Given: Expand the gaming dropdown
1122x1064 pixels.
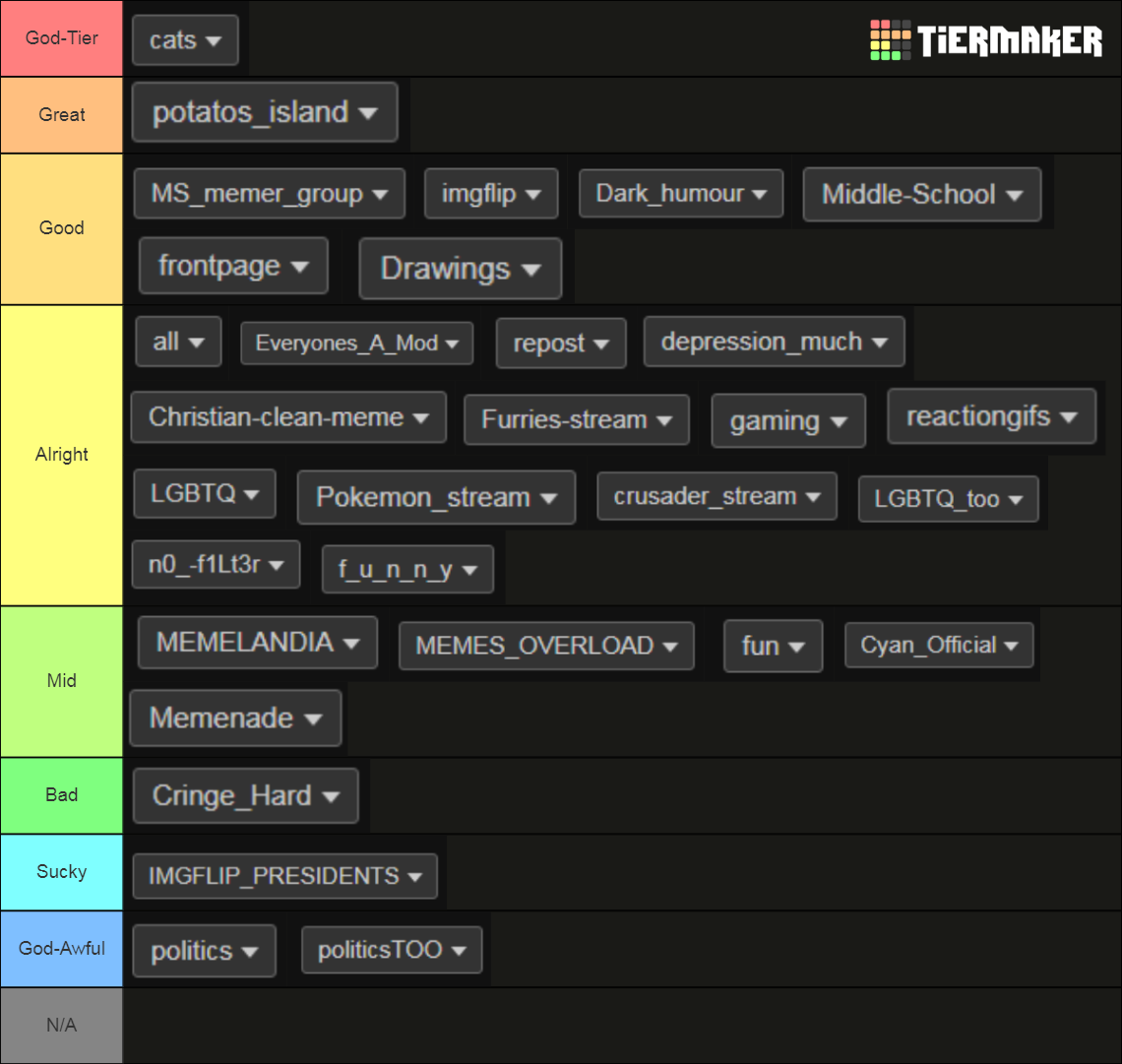Looking at the screenshot, I should coord(788,420).
